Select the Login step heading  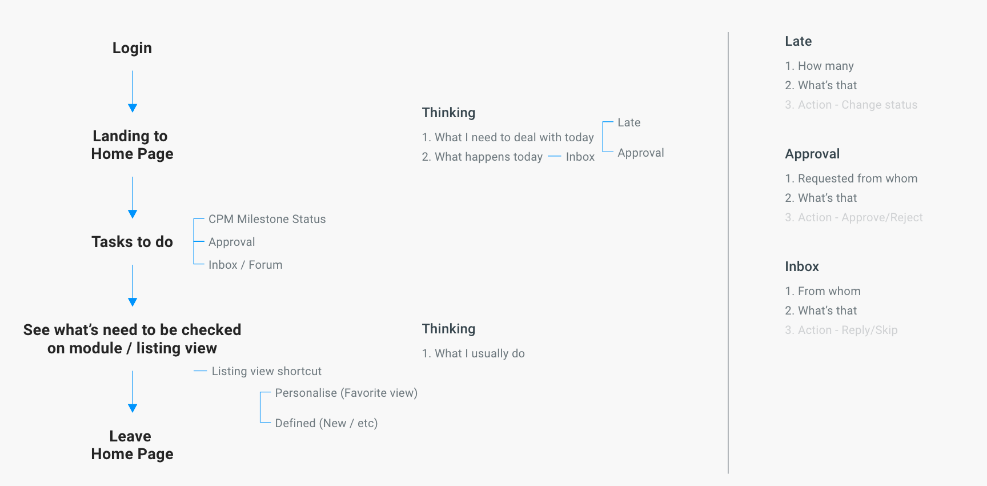pyautogui.click(x=132, y=48)
